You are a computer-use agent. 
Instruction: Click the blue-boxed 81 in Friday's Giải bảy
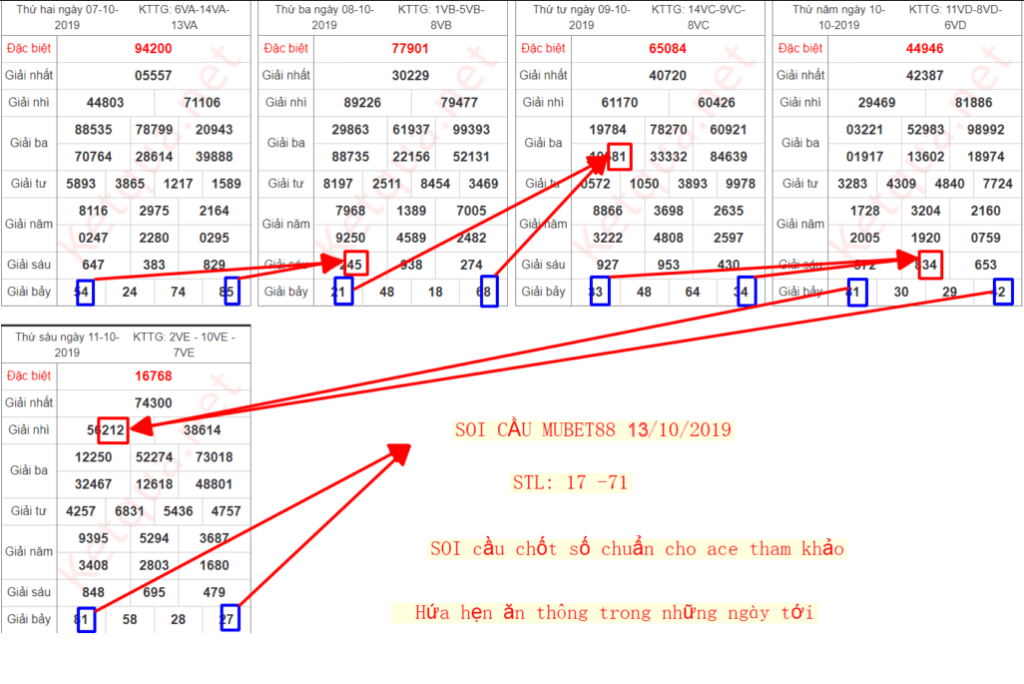point(85,619)
